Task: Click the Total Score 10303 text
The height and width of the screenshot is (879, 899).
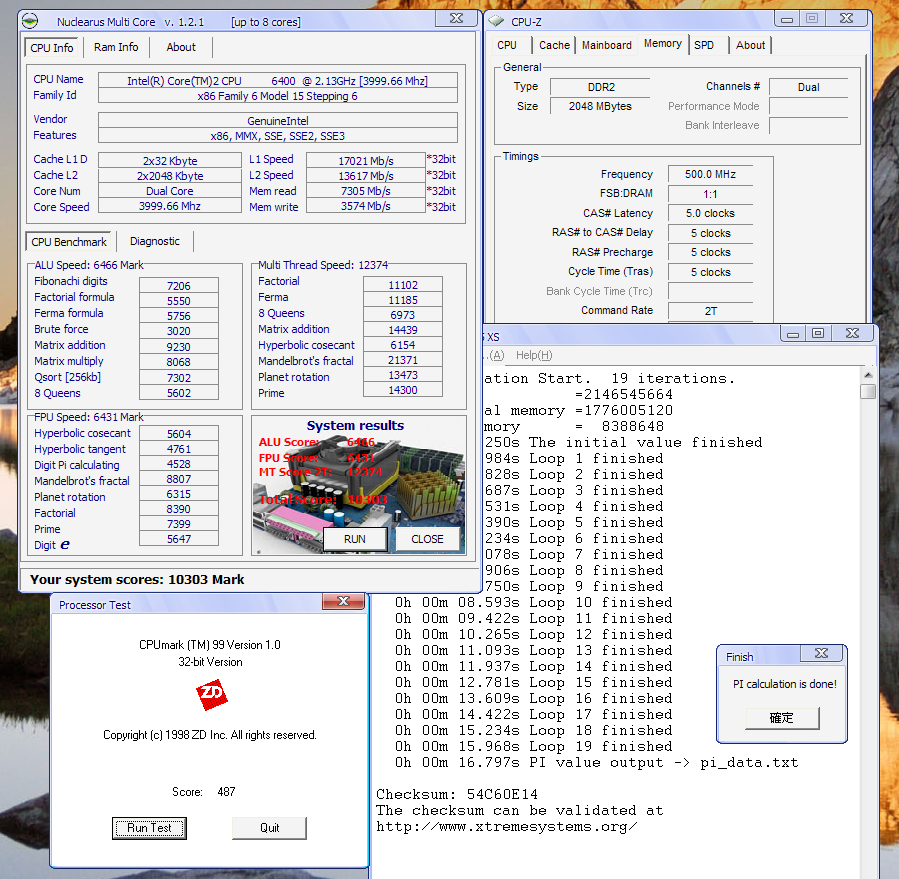Action: pyautogui.click(x=323, y=499)
